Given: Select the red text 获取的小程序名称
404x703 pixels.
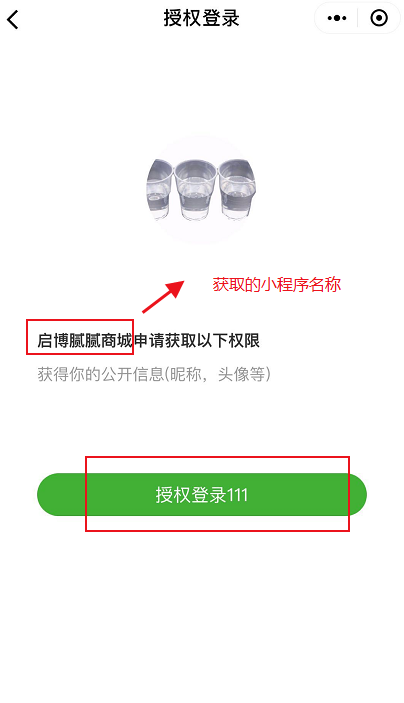Looking at the screenshot, I should tap(277, 285).
